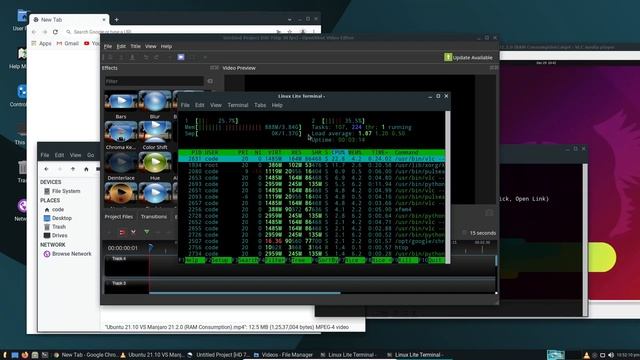Click the file manager back arrow

click(x=46, y=169)
